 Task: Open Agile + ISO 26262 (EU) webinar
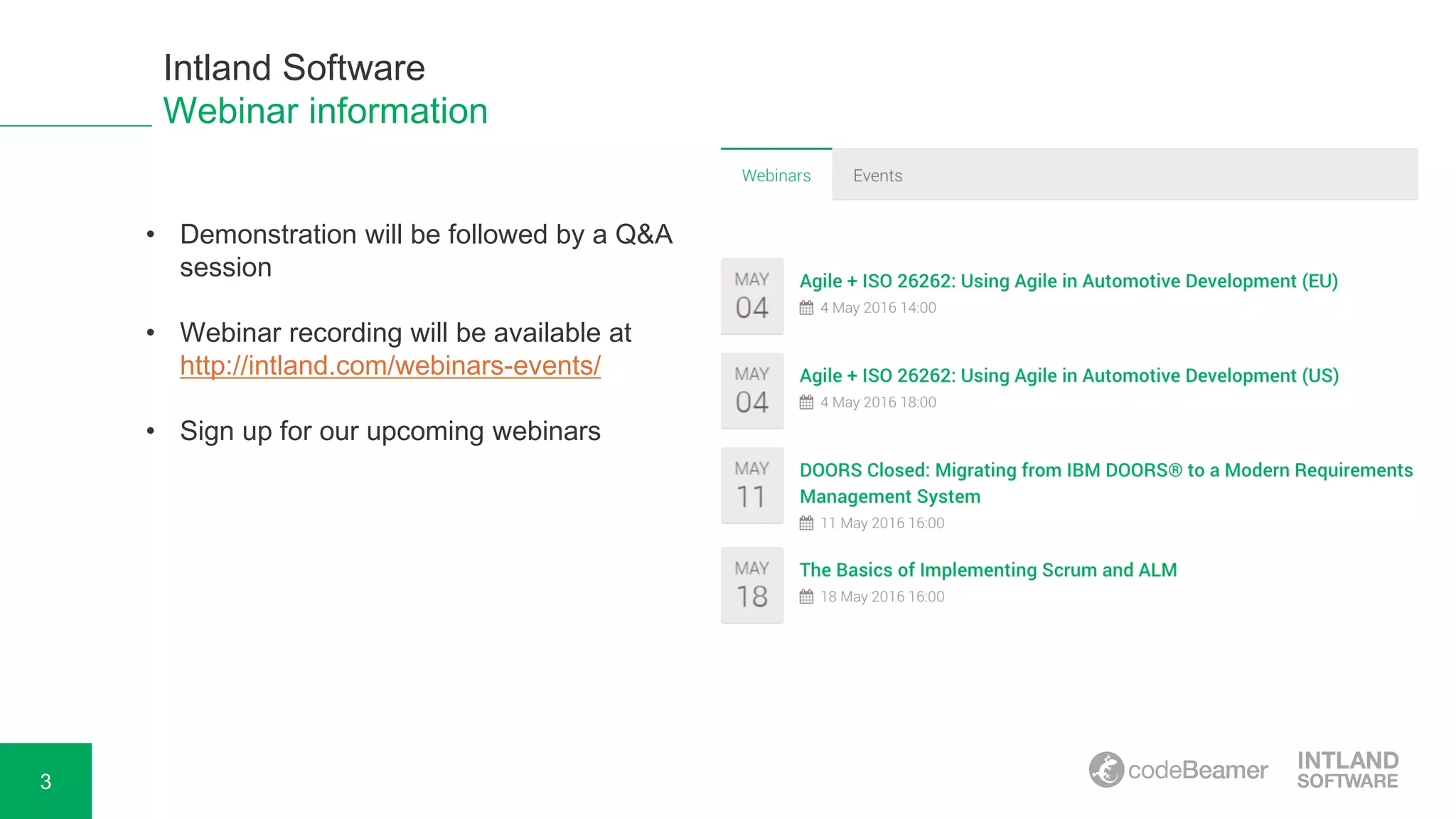tap(1068, 282)
